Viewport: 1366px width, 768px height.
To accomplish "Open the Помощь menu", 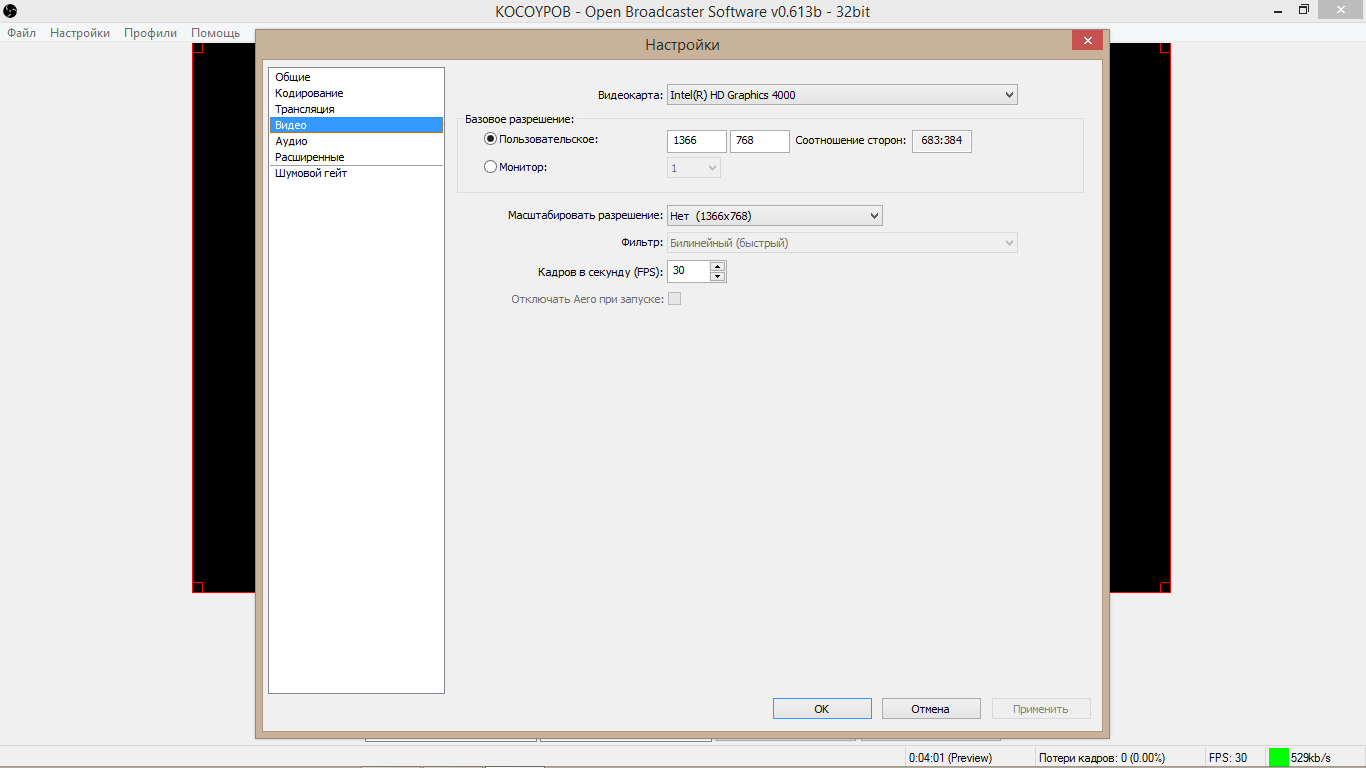I will [x=215, y=33].
